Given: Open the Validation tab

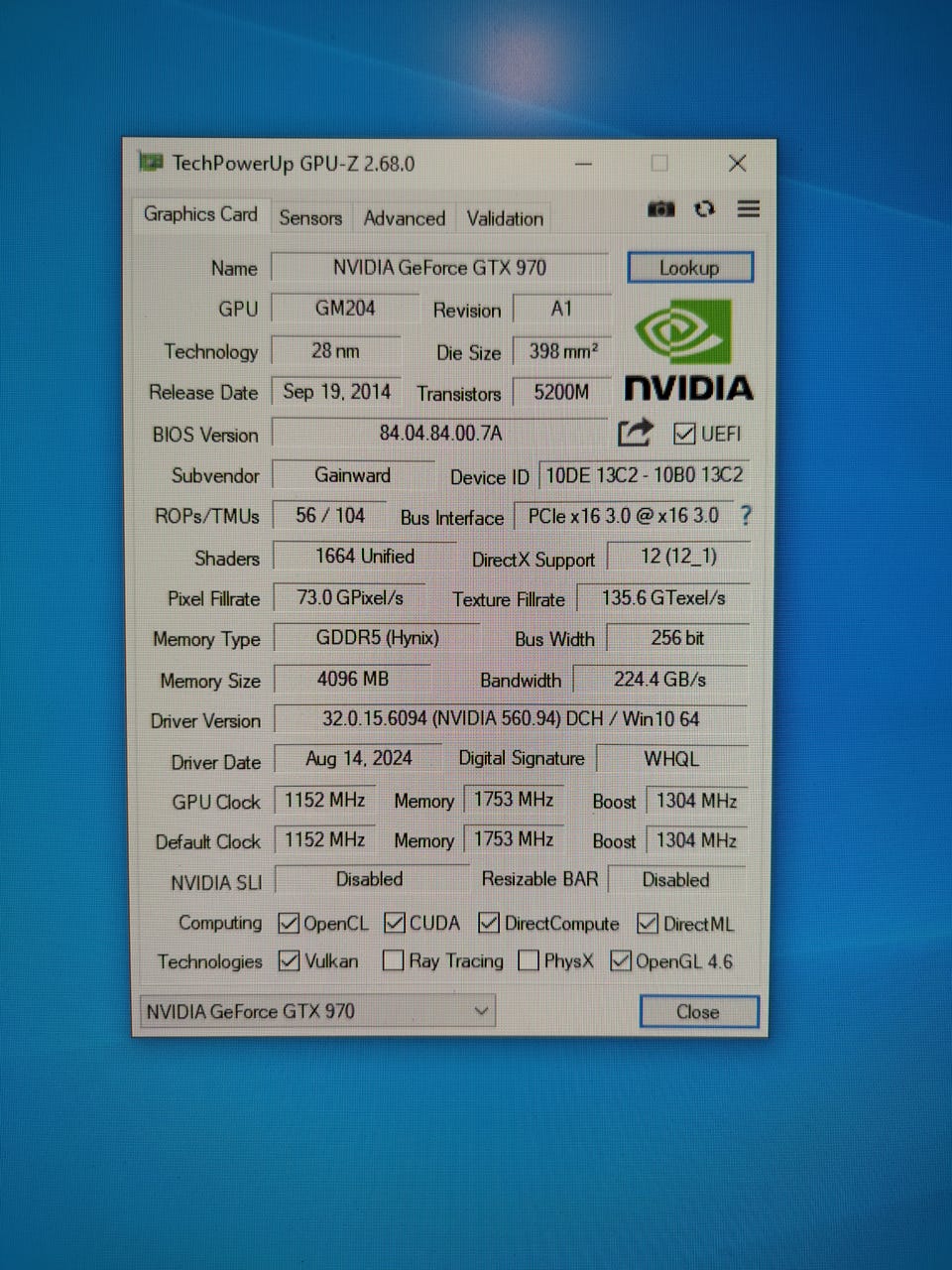Looking at the screenshot, I should [505, 218].
